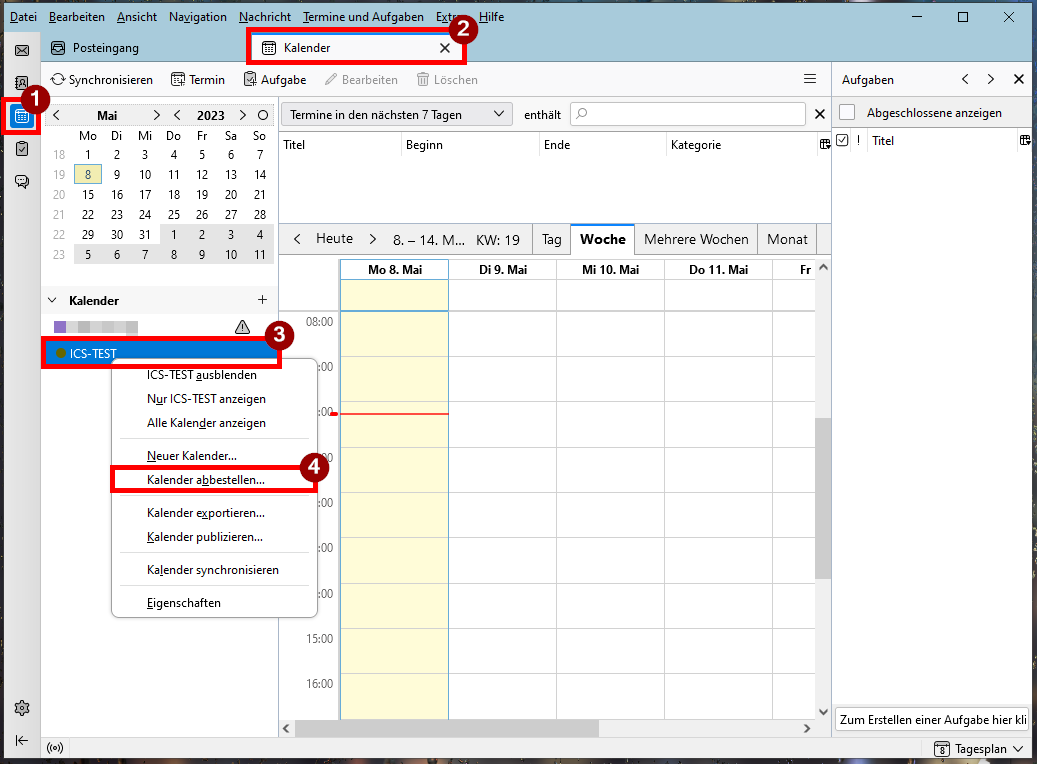Image resolution: width=1037 pixels, height=764 pixels.
Task: Collapse the spaces toolbar arrow icon
Action: coord(22,740)
